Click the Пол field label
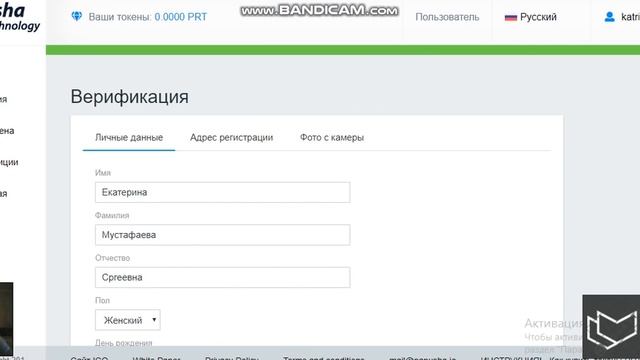 102,300
